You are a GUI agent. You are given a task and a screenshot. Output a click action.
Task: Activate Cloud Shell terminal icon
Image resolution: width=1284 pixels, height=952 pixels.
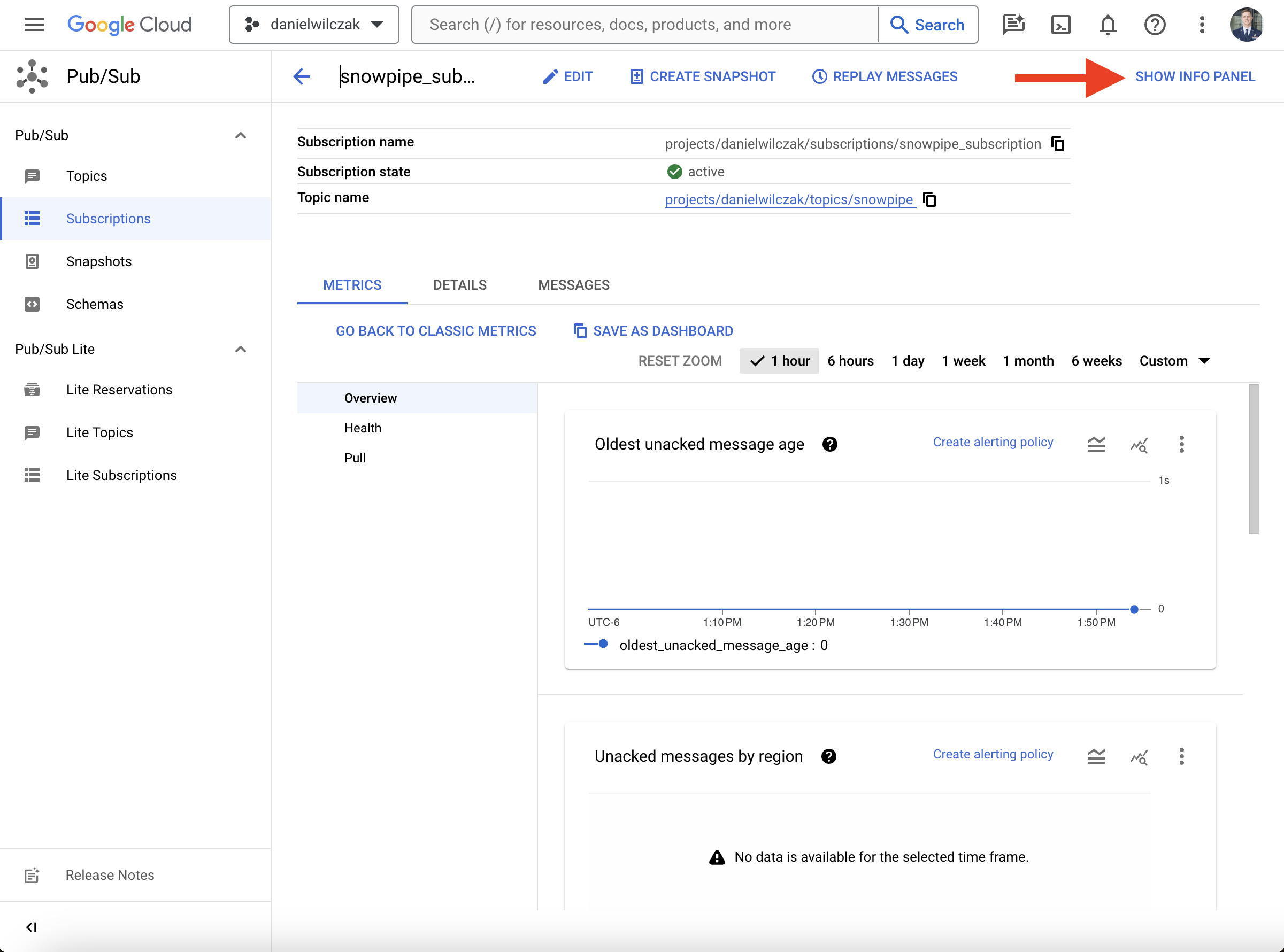(1060, 24)
